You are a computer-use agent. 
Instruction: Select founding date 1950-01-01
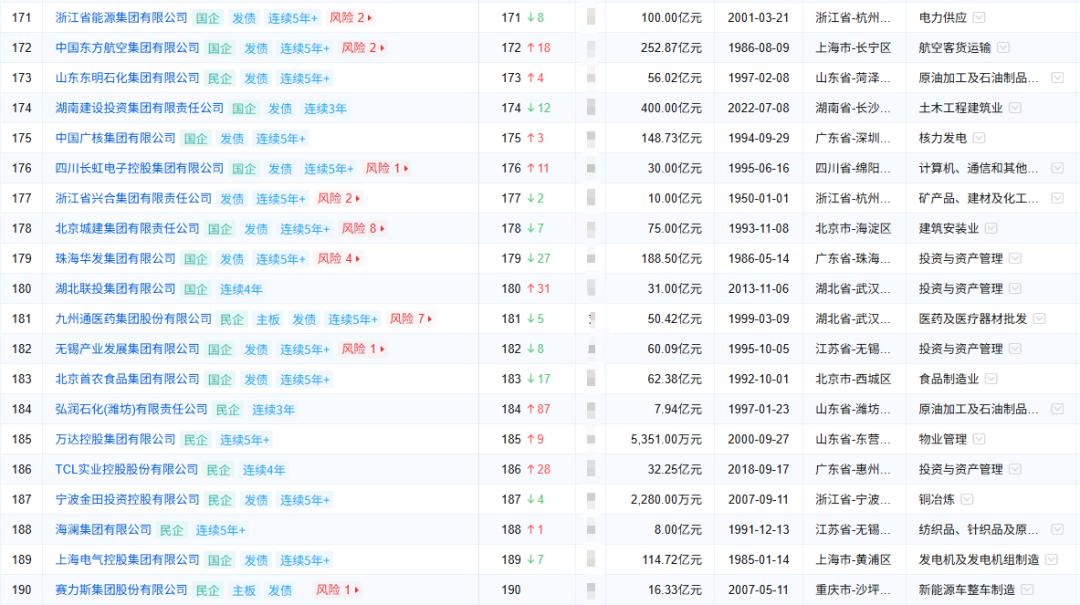758,198
